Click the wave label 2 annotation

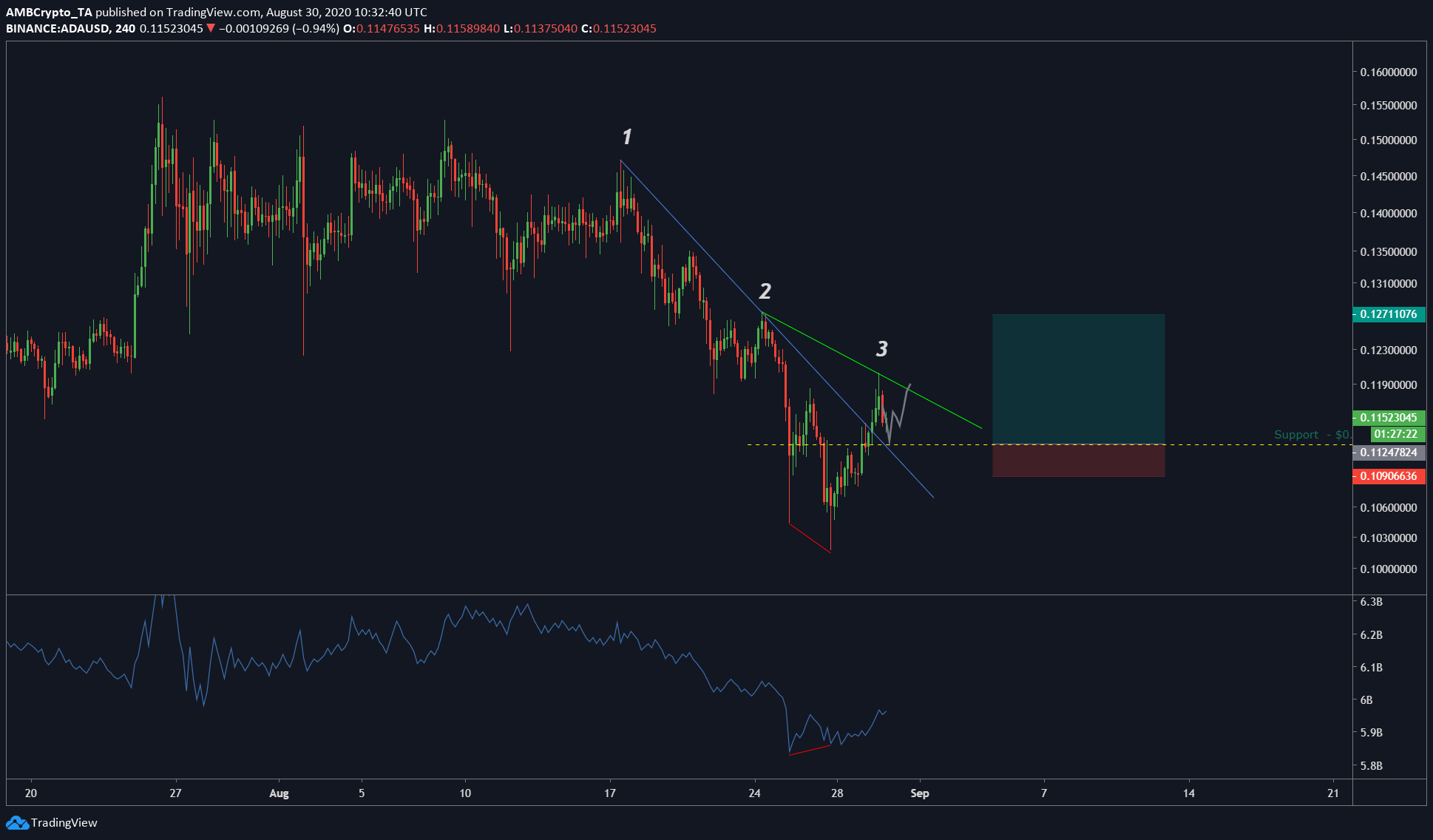(765, 291)
